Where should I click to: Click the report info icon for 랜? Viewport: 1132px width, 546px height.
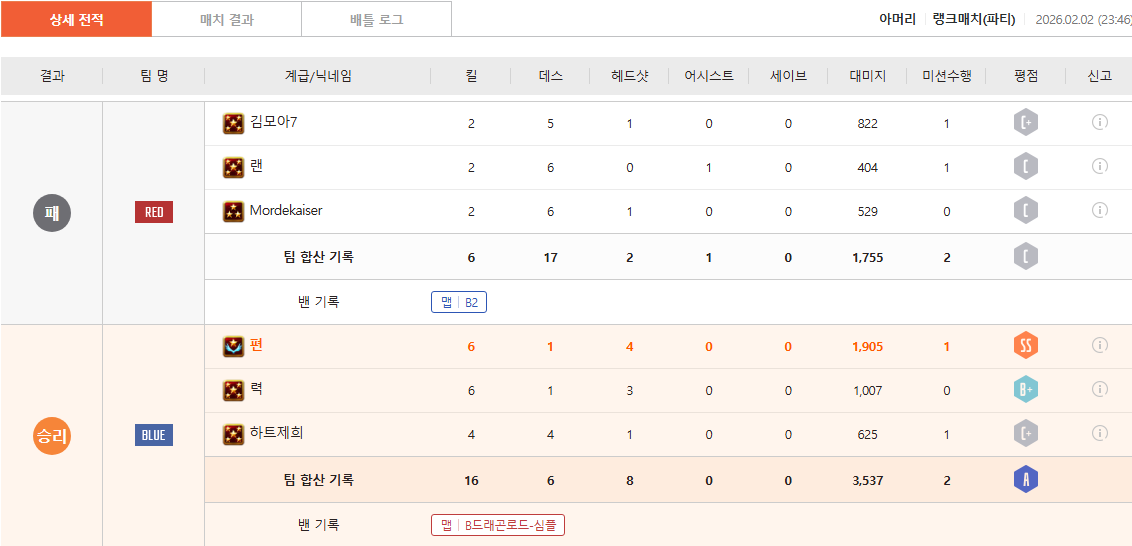(x=1099, y=166)
